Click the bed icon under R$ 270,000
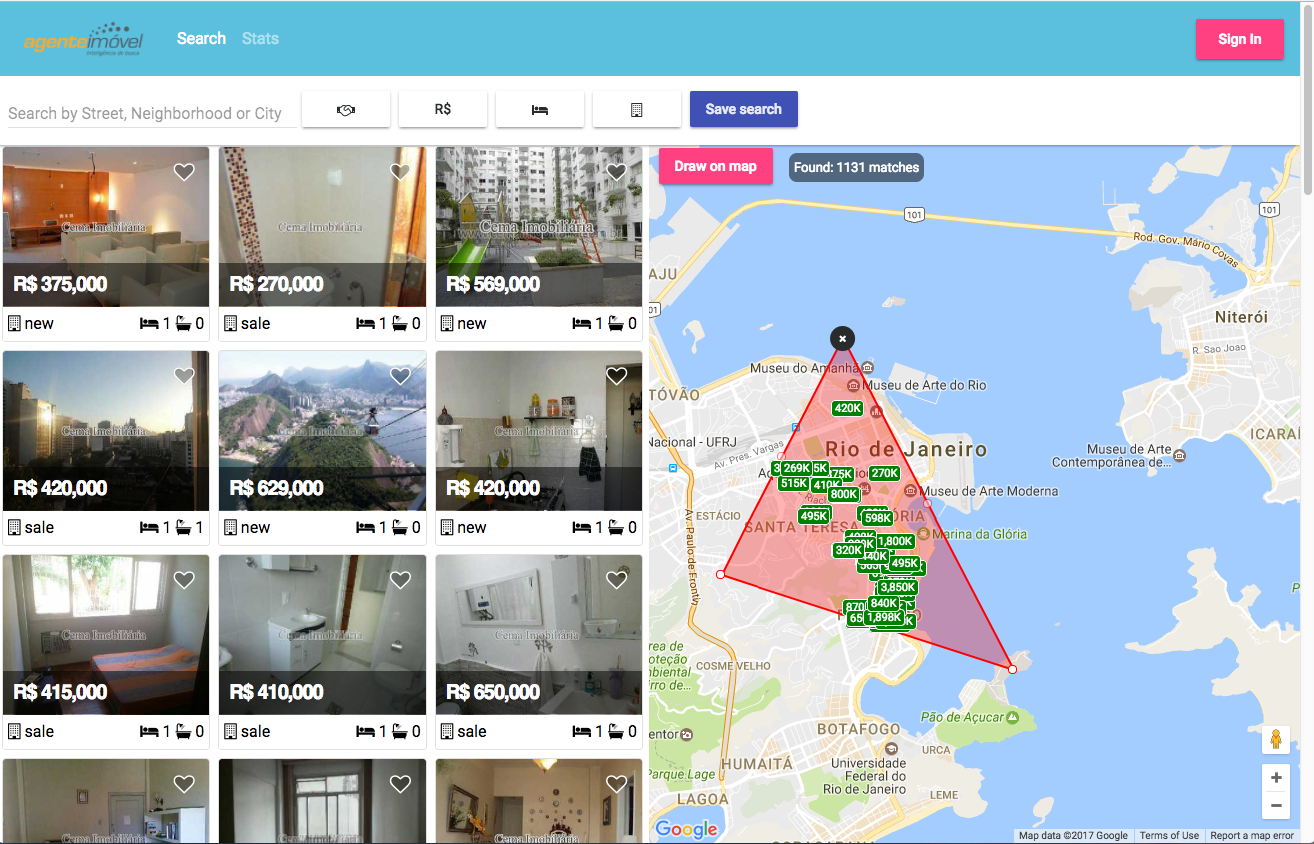 pos(365,323)
